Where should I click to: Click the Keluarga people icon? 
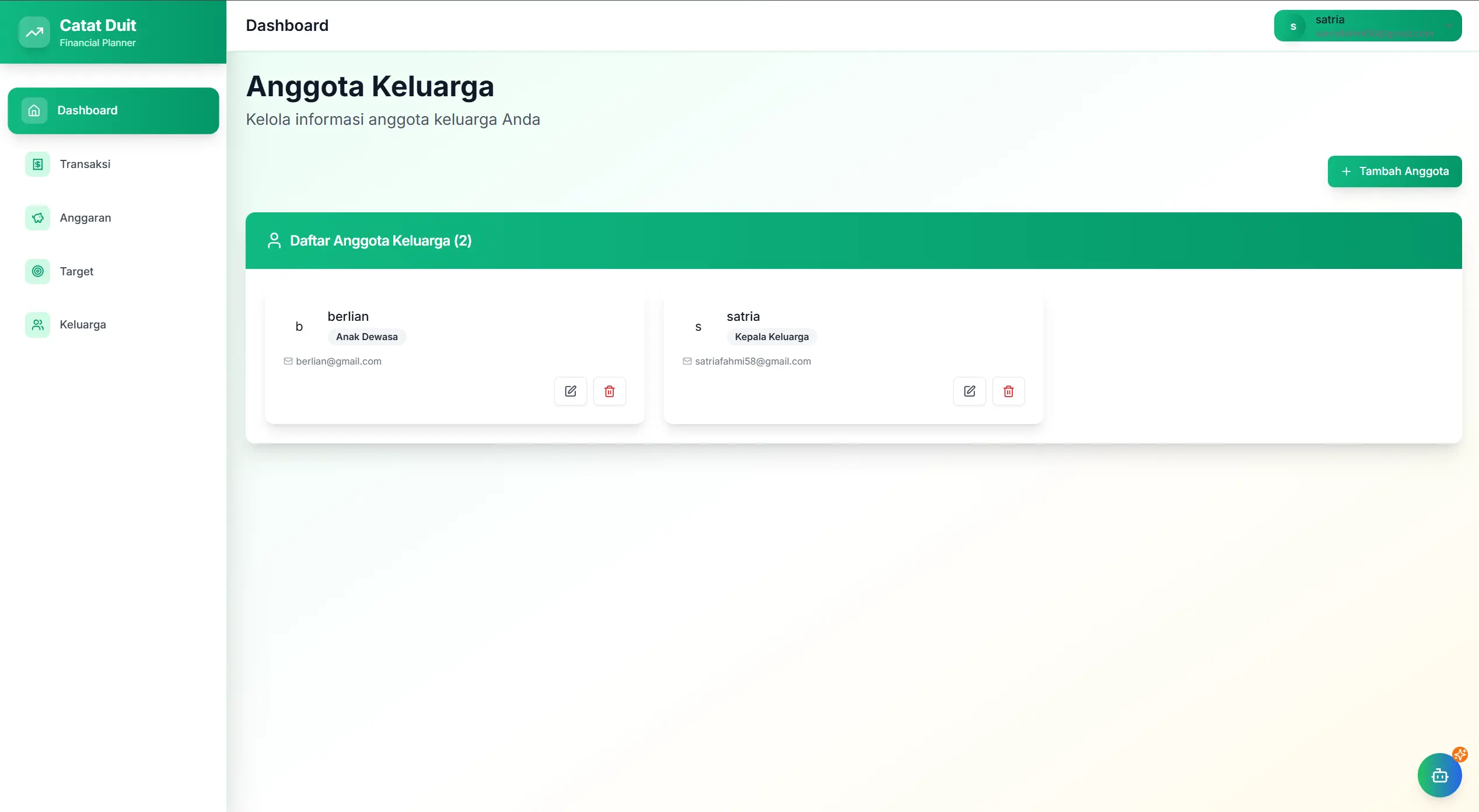(37, 325)
